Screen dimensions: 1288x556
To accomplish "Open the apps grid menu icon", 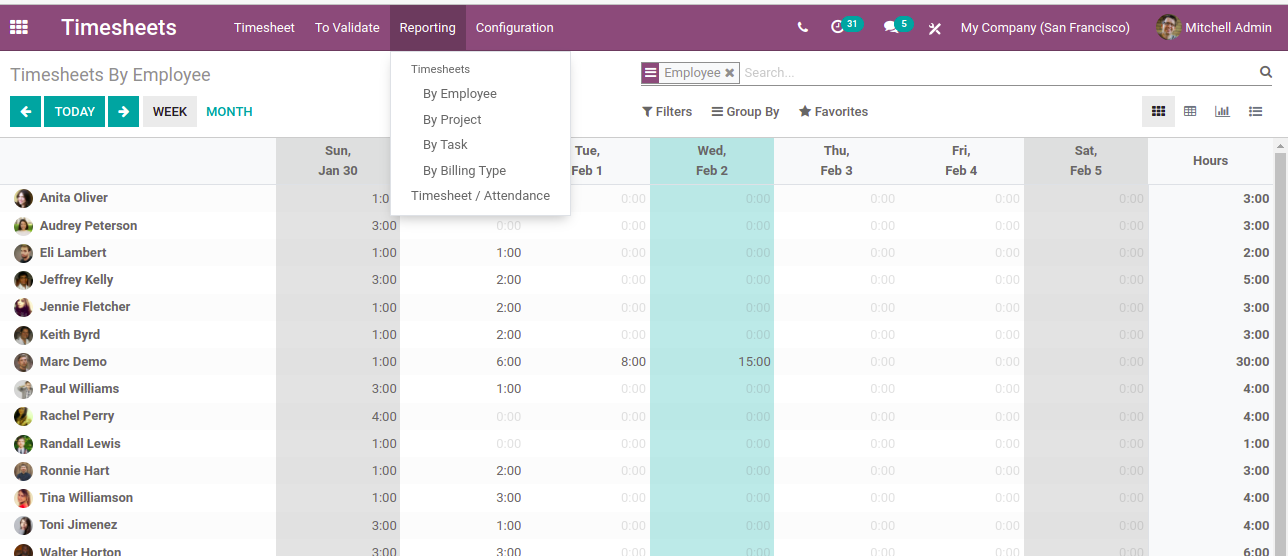I will 19,27.
